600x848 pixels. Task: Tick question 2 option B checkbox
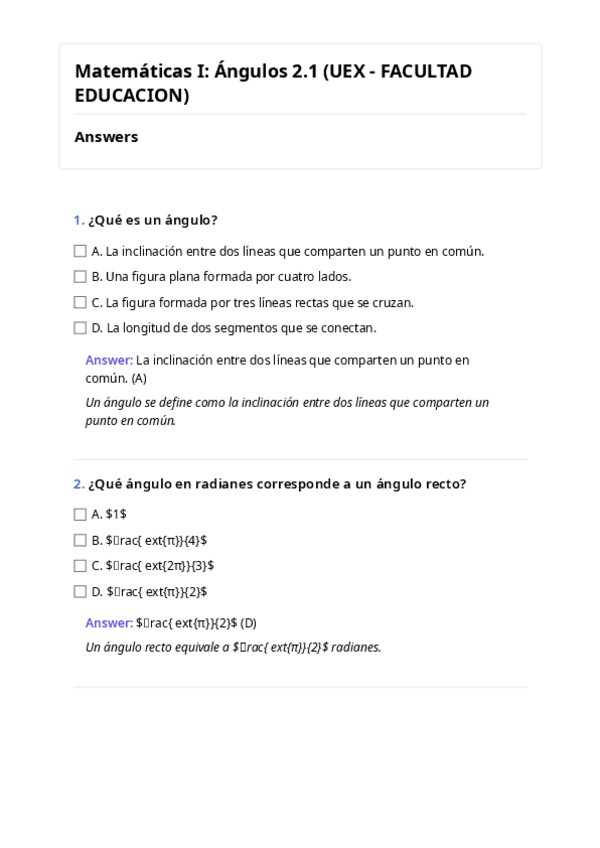click(x=80, y=540)
